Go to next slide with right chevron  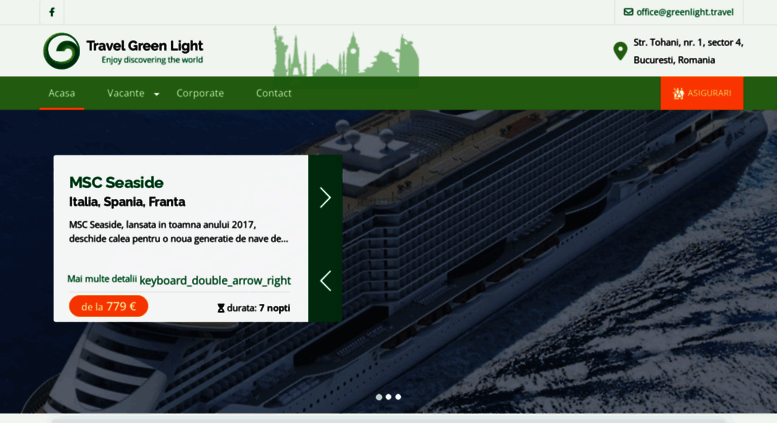tap(325, 197)
